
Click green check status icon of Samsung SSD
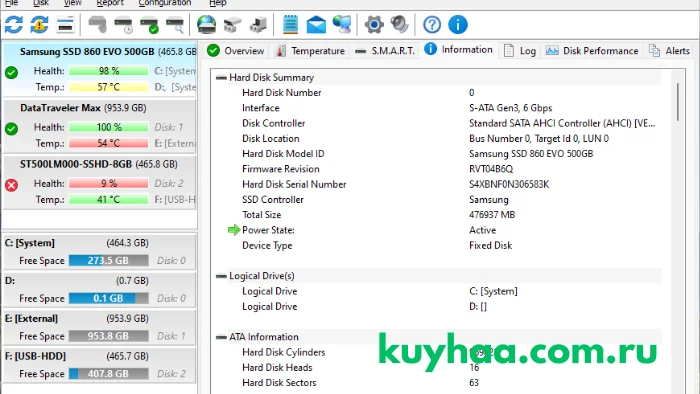[12, 72]
